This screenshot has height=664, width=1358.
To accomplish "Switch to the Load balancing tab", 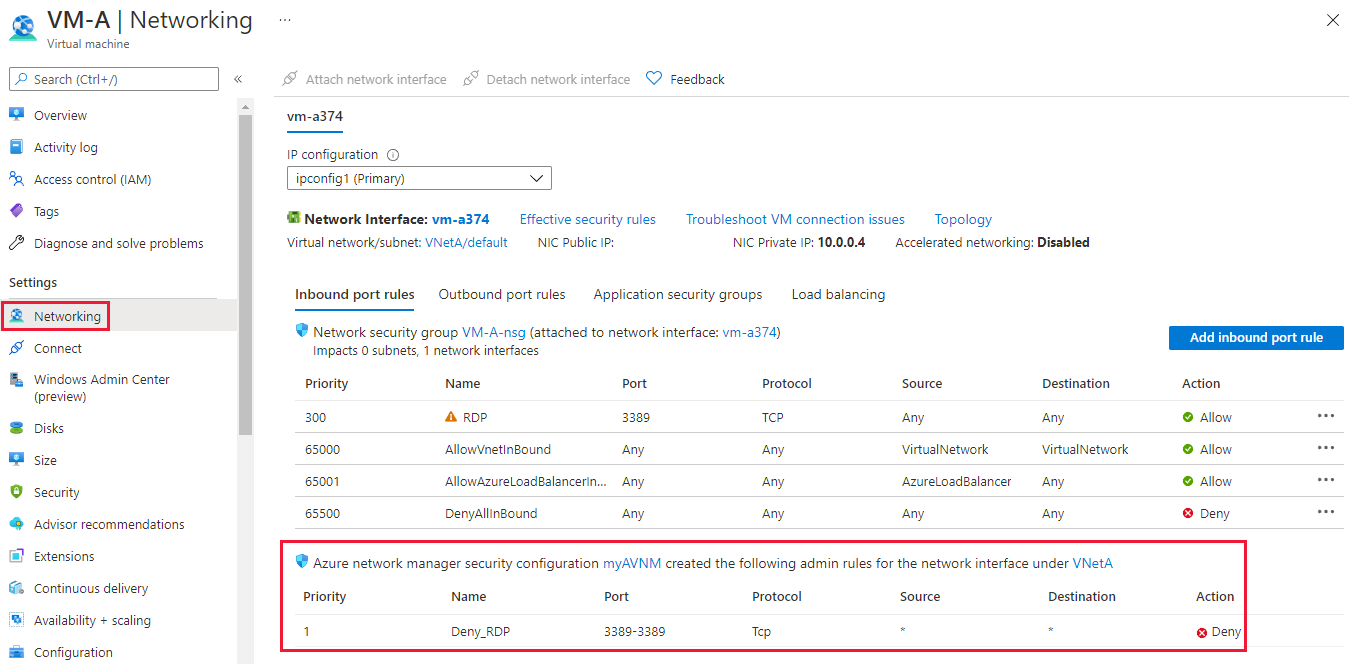I will click(x=838, y=295).
